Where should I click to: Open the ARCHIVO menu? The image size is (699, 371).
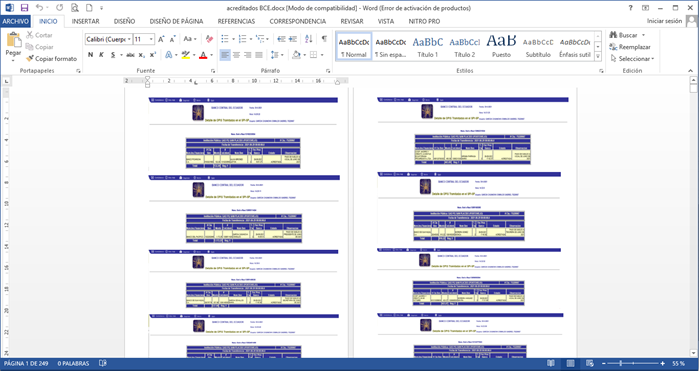[x=16, y=21]
